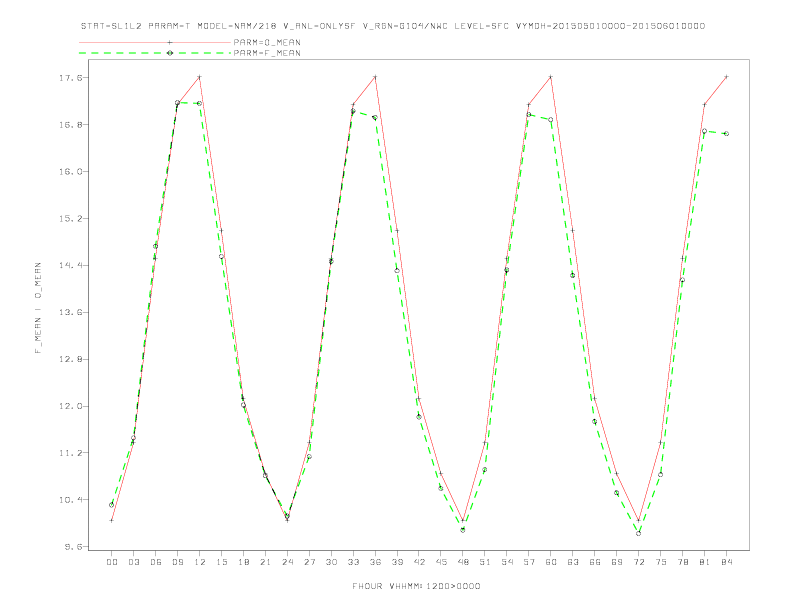Click x-axis tick label 78
The width and height of the screenshot is (792, 612).
(683, 562)
